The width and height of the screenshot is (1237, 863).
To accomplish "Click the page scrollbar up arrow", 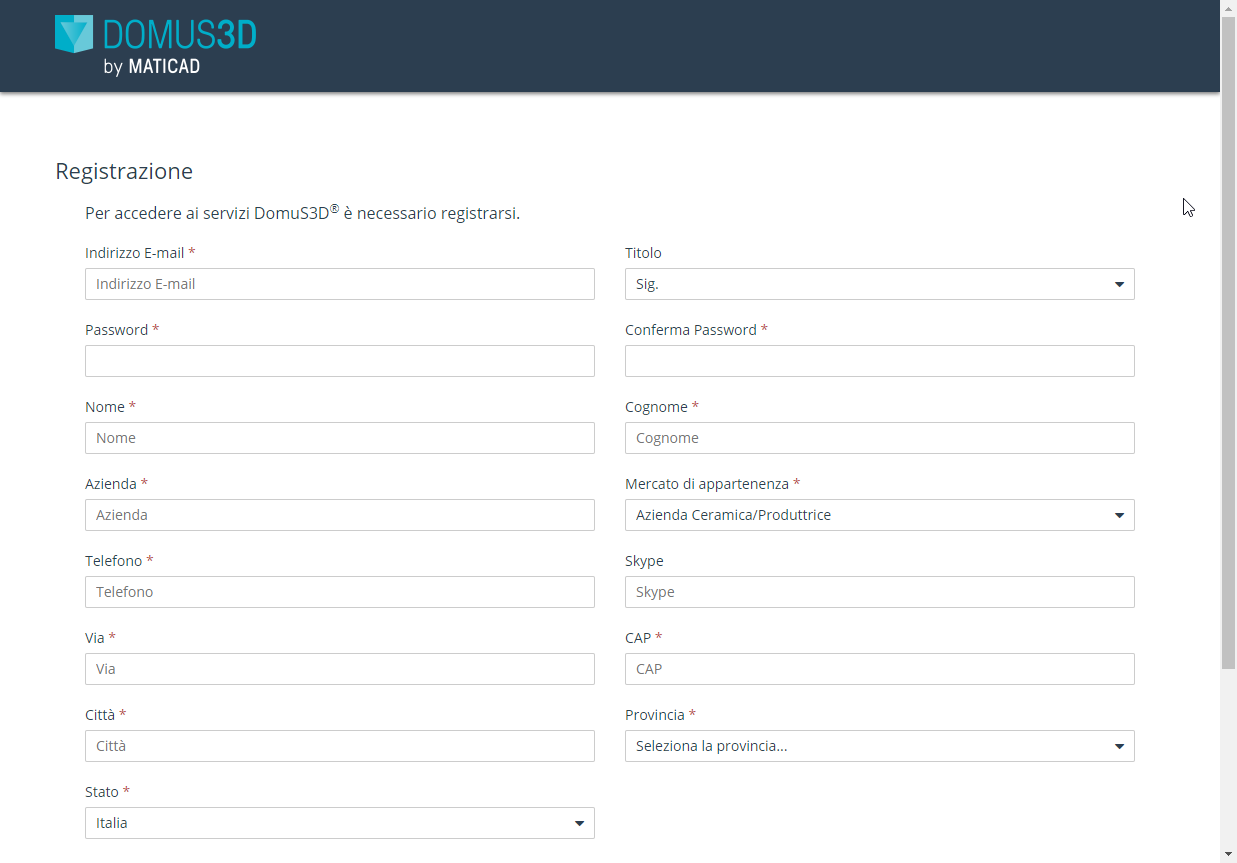I will coord(1229,8).
